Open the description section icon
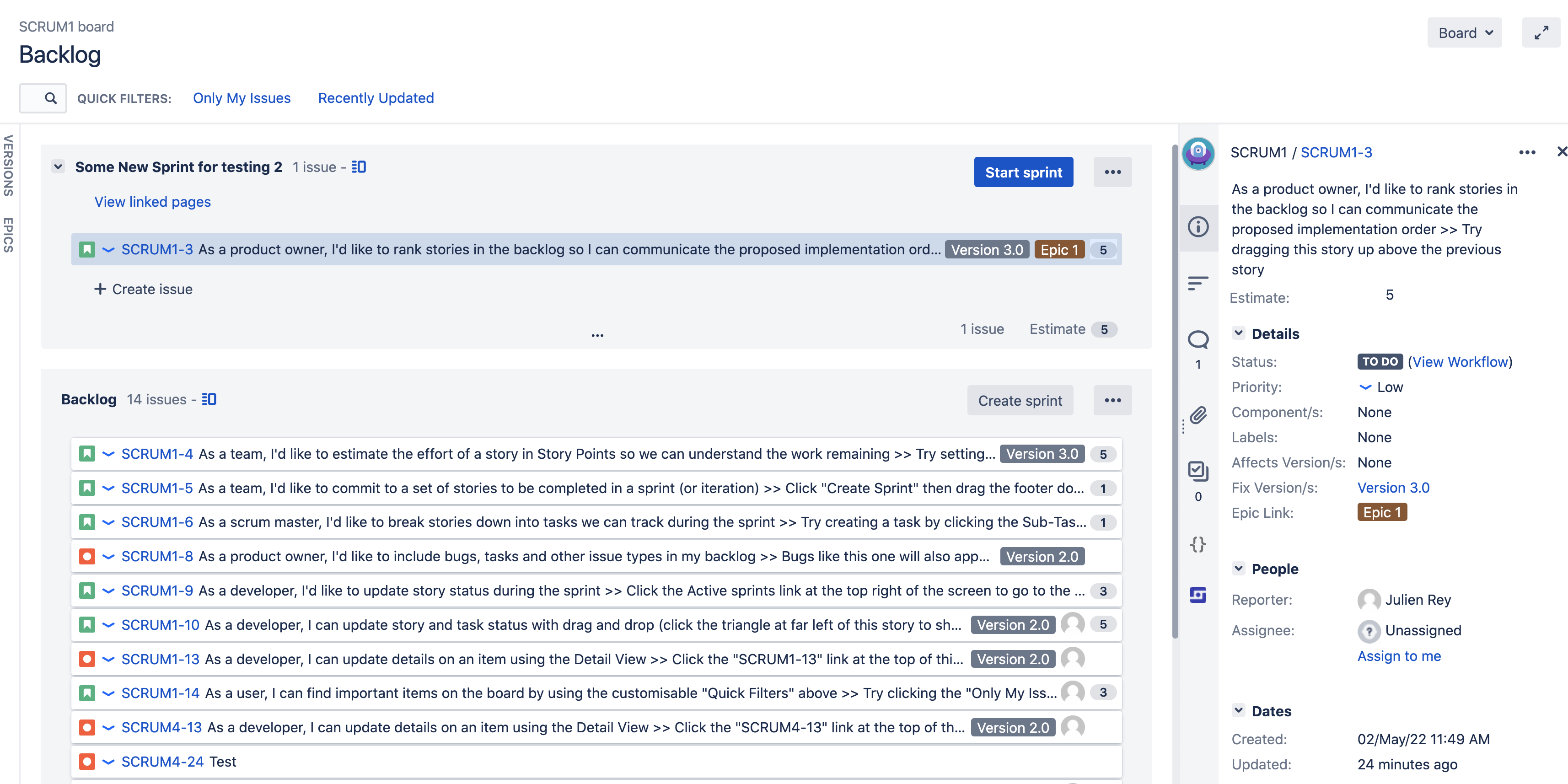1568x784 pixels. point(1198,283)
